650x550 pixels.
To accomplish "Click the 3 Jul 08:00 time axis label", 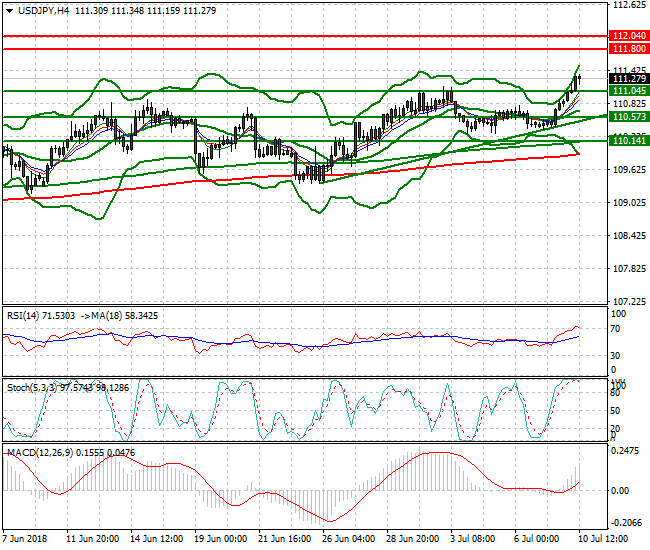I will [x=473, y=539].
